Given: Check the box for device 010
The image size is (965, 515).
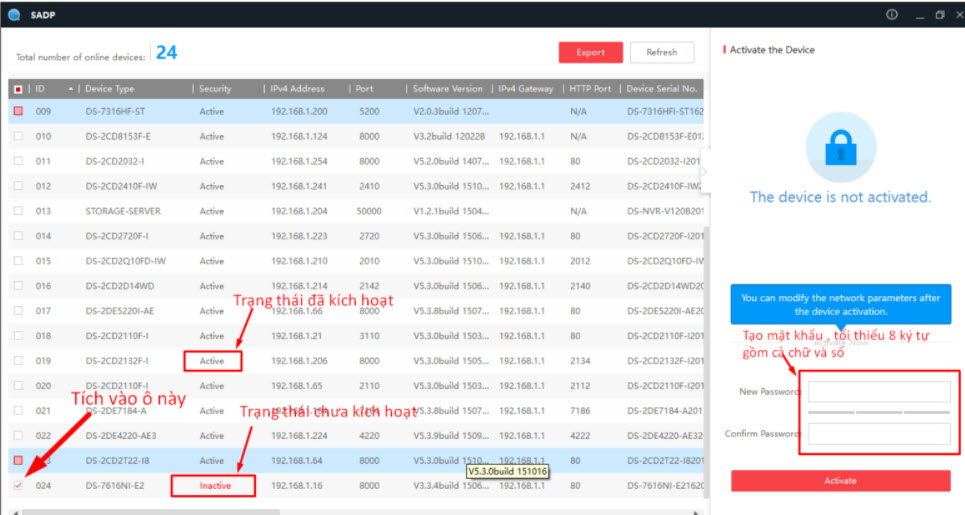Looking at the screenshot, I should click(18, 136).
